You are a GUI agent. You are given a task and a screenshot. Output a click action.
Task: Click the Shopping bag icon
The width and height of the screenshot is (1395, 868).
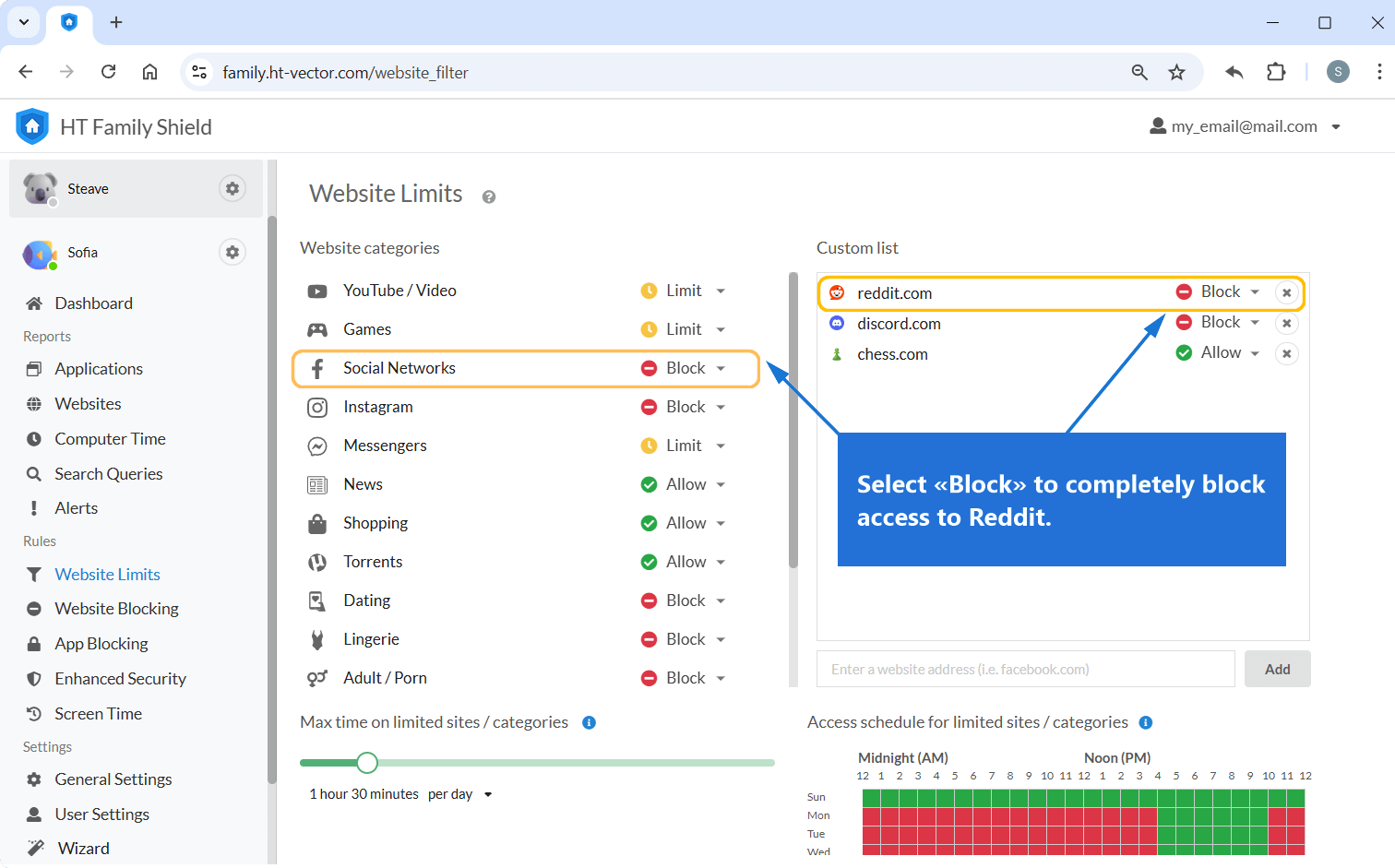click(317, 524)
